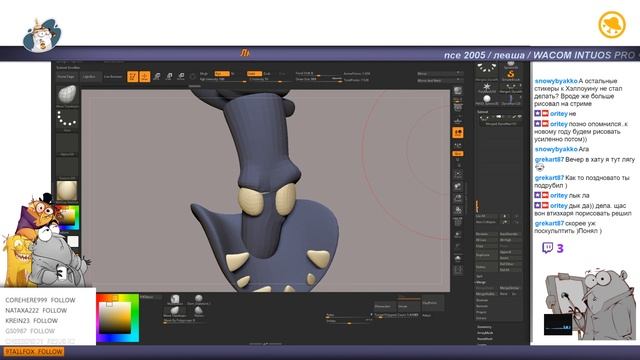Screen dimensions: 640x360
Task: Click the Xpose icon at right shelf bottom
Action: 458,270
